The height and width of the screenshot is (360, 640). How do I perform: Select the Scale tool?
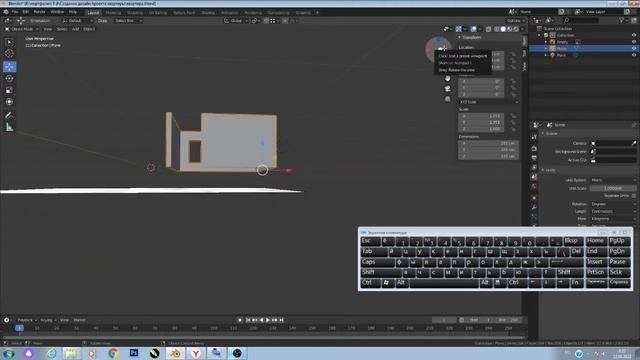pyautogui.click(x=9, y=90)
